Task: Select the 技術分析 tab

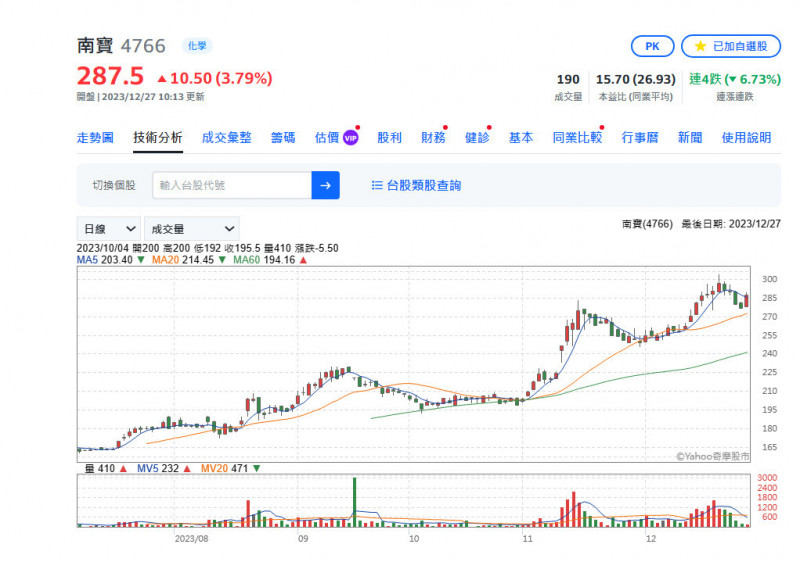Action: pos(158,138)
